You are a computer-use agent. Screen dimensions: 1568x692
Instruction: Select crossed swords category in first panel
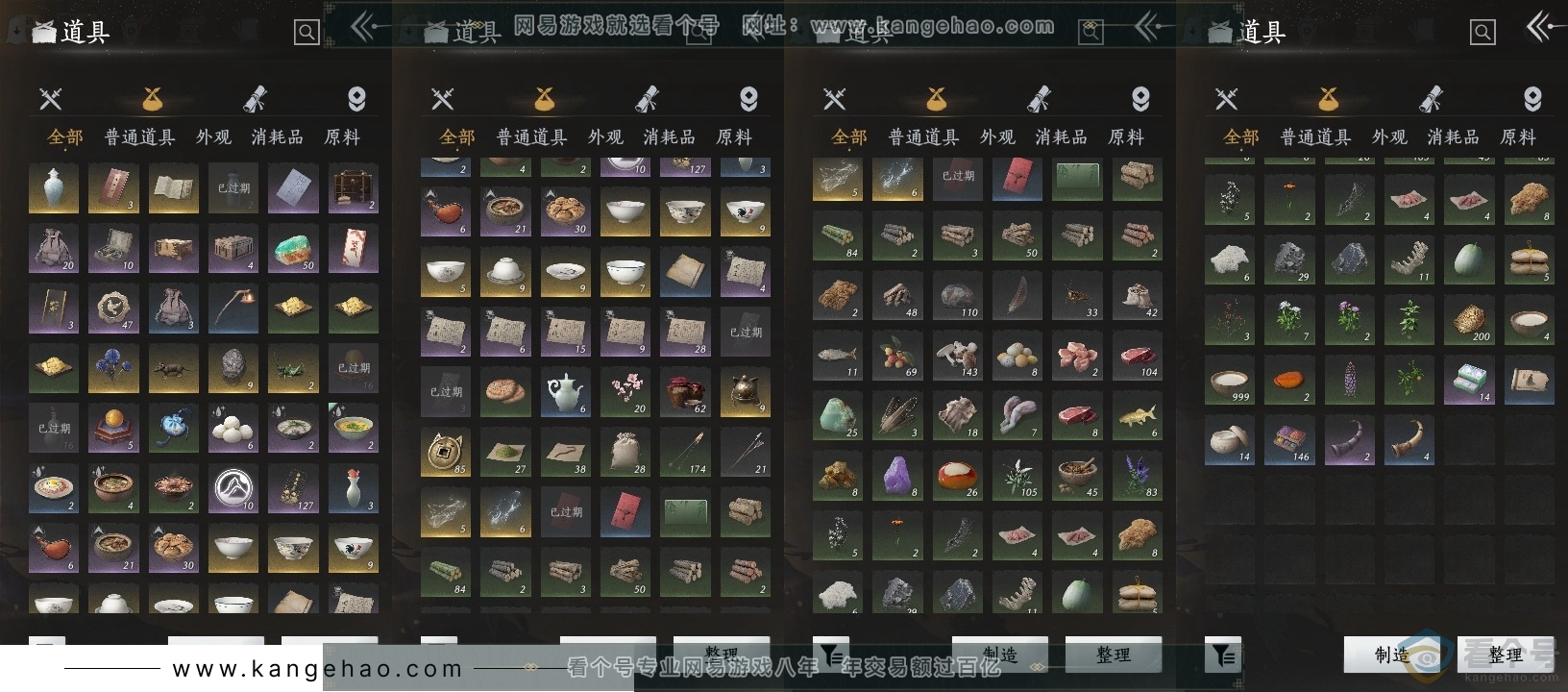pyautogui.click(x=51, y=98)
